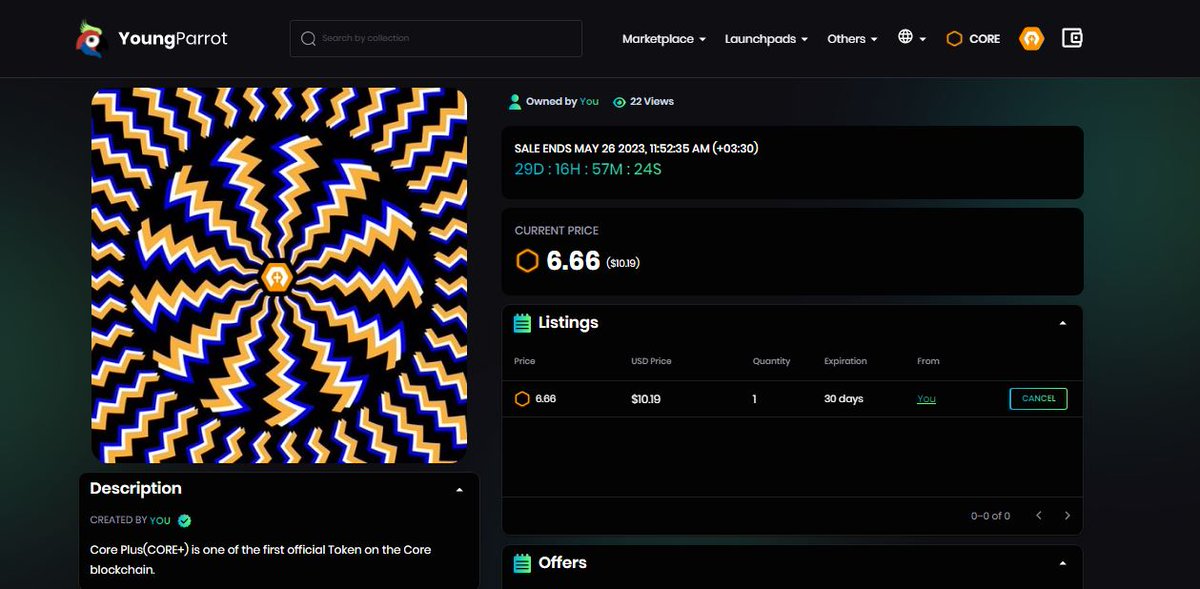Open the Launchpads menu

765,38
